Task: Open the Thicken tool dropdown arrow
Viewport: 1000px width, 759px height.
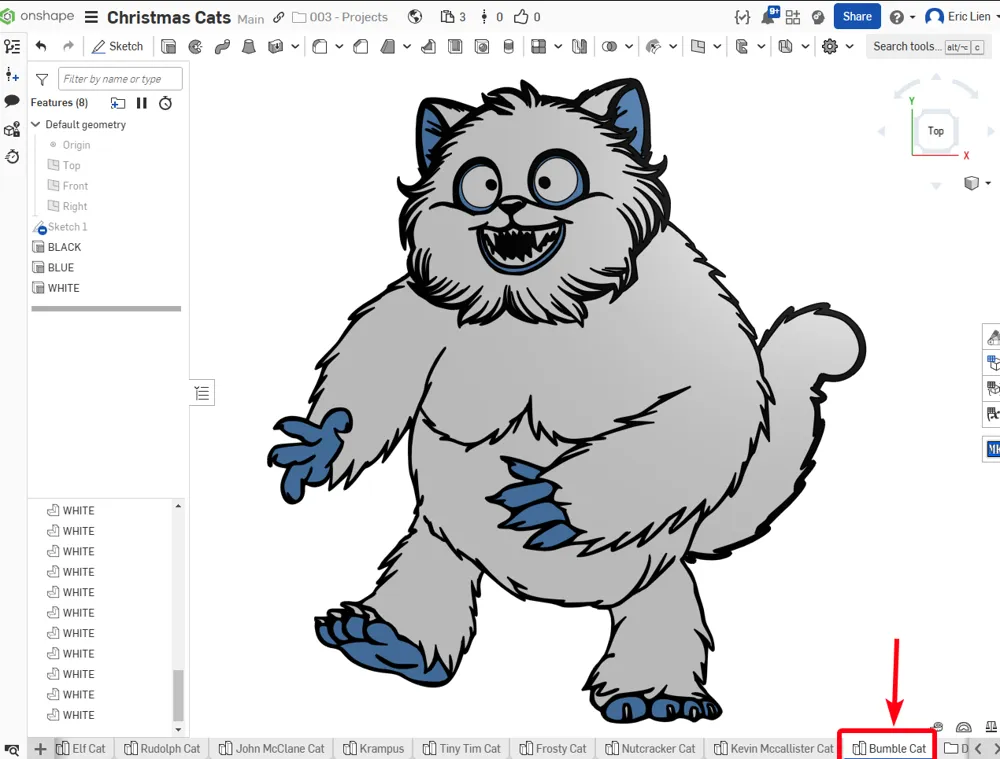Action: click(x=295, y=47)
